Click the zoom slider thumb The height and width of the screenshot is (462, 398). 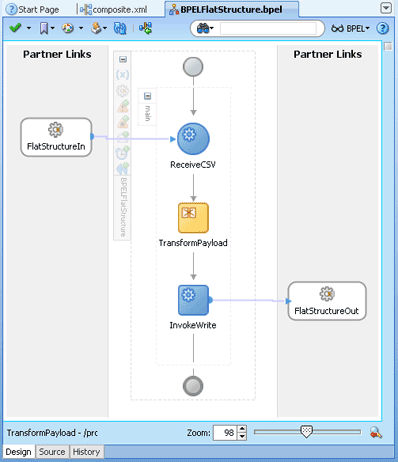306,432
